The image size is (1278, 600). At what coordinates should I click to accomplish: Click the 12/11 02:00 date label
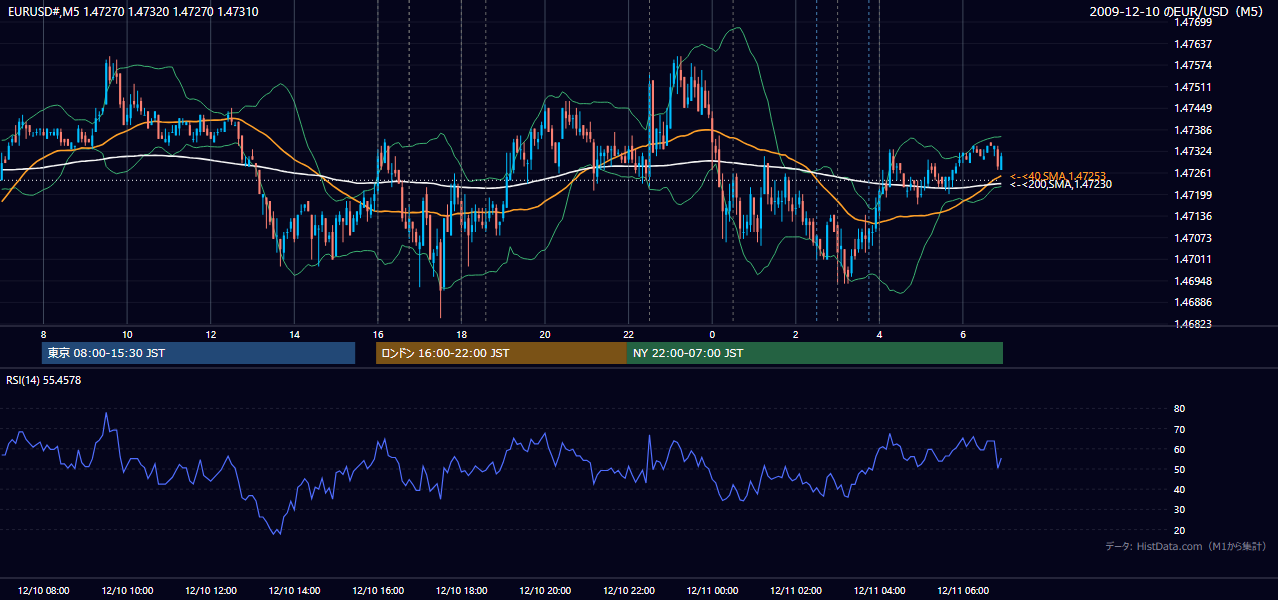click(x=795, y=591)
